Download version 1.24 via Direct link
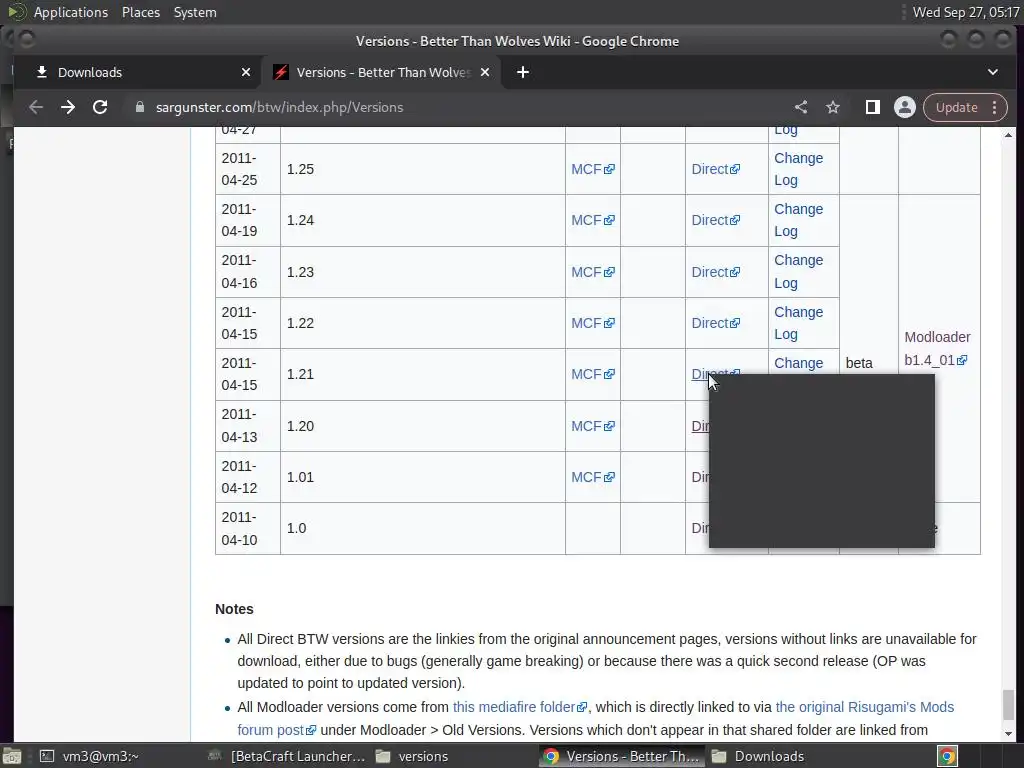 click(x=716, y=220)
